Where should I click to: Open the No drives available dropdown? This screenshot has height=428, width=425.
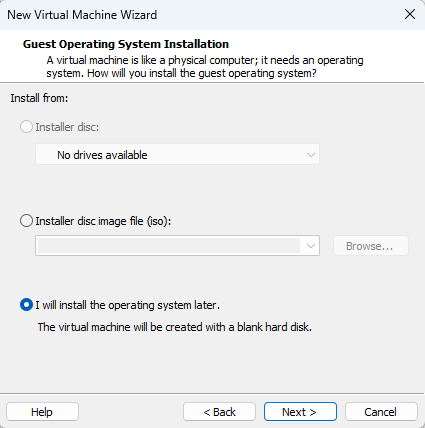tap(177, 155)
